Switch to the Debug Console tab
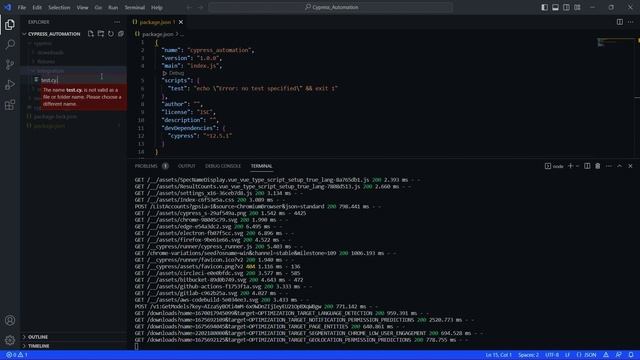The width and height of the screenshot is (640, 360). (223, 166)
